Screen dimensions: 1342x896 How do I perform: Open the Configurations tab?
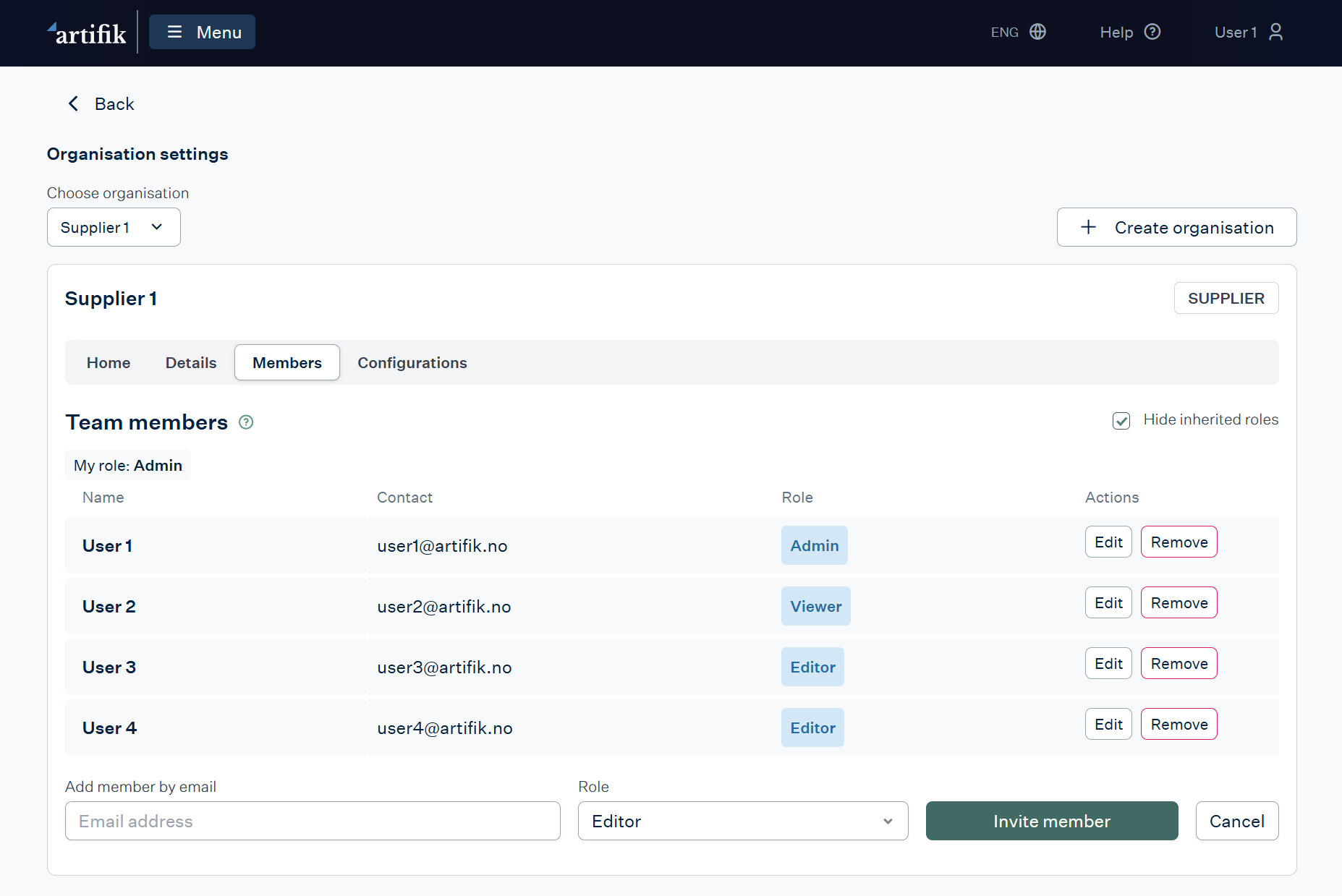[x=412, y=362]
